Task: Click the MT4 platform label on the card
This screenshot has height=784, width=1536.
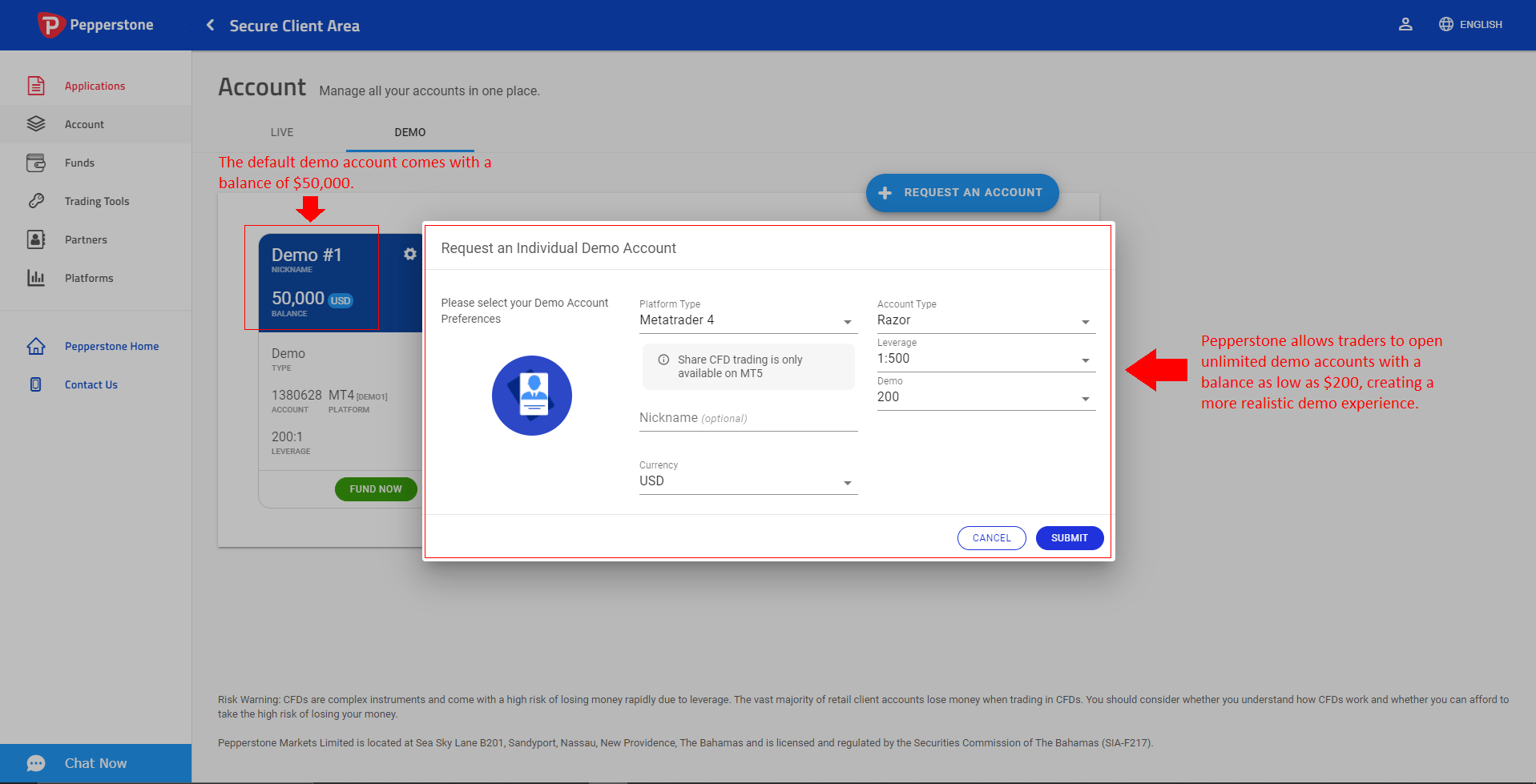Action: pyautogui.click(x=341, y=395)
